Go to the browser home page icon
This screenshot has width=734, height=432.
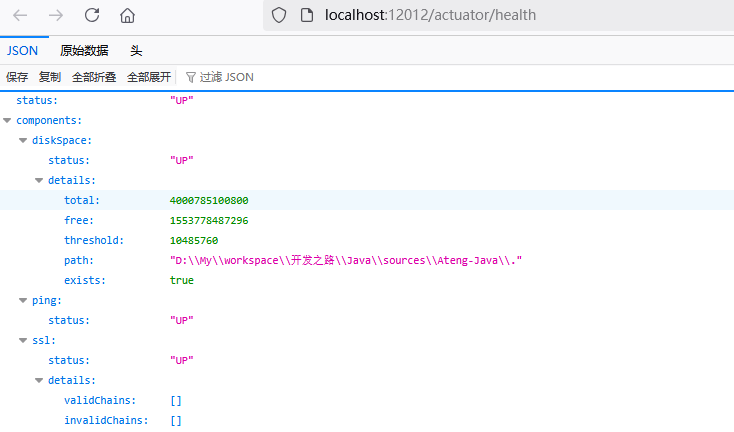pyautogui.click(x=127, y=15)
